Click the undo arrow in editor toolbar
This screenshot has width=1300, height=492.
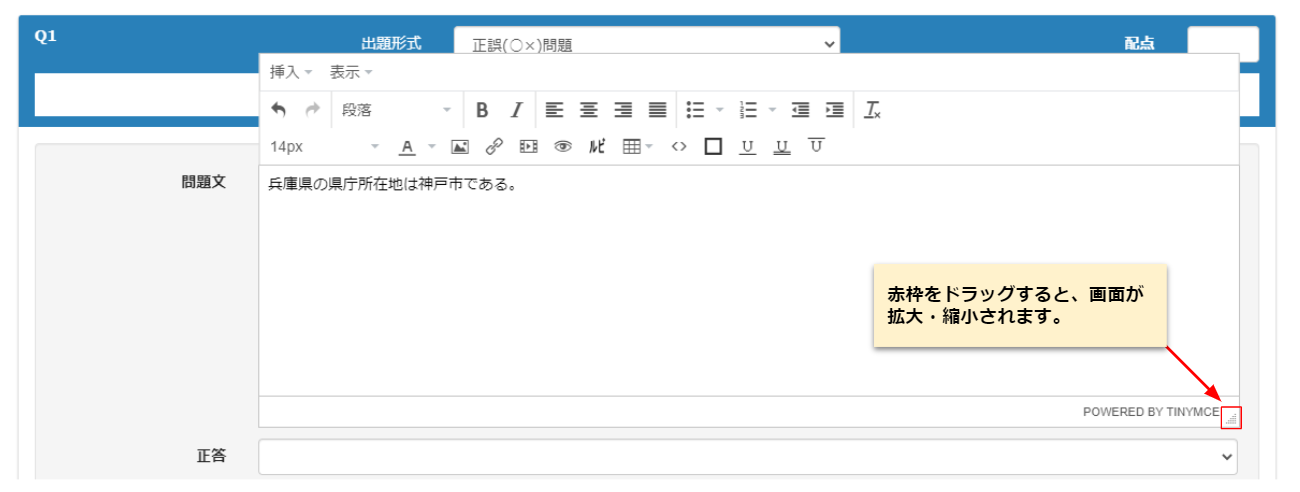point(279,110)
